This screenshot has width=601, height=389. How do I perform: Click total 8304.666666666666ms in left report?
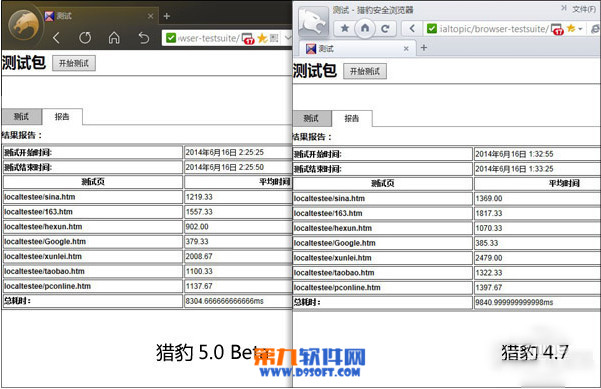(225, 301)
